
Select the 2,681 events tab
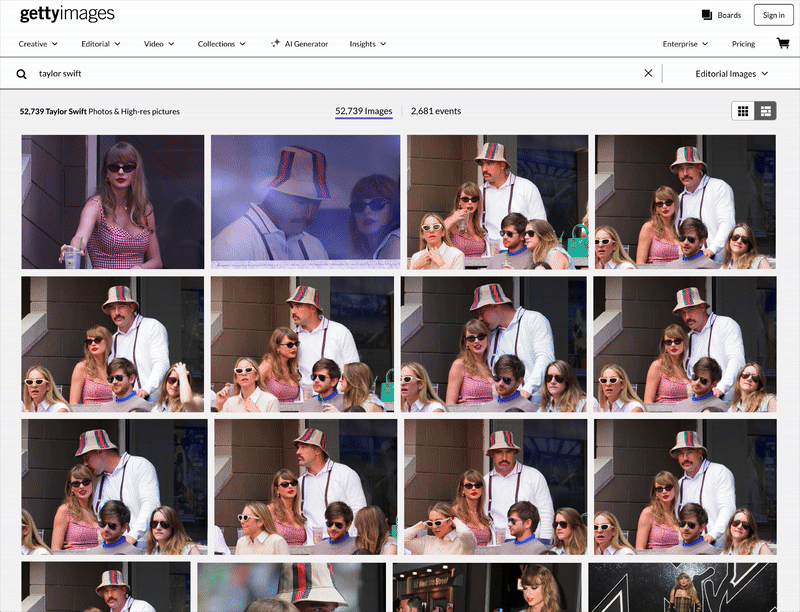click(x=436, y=111)
